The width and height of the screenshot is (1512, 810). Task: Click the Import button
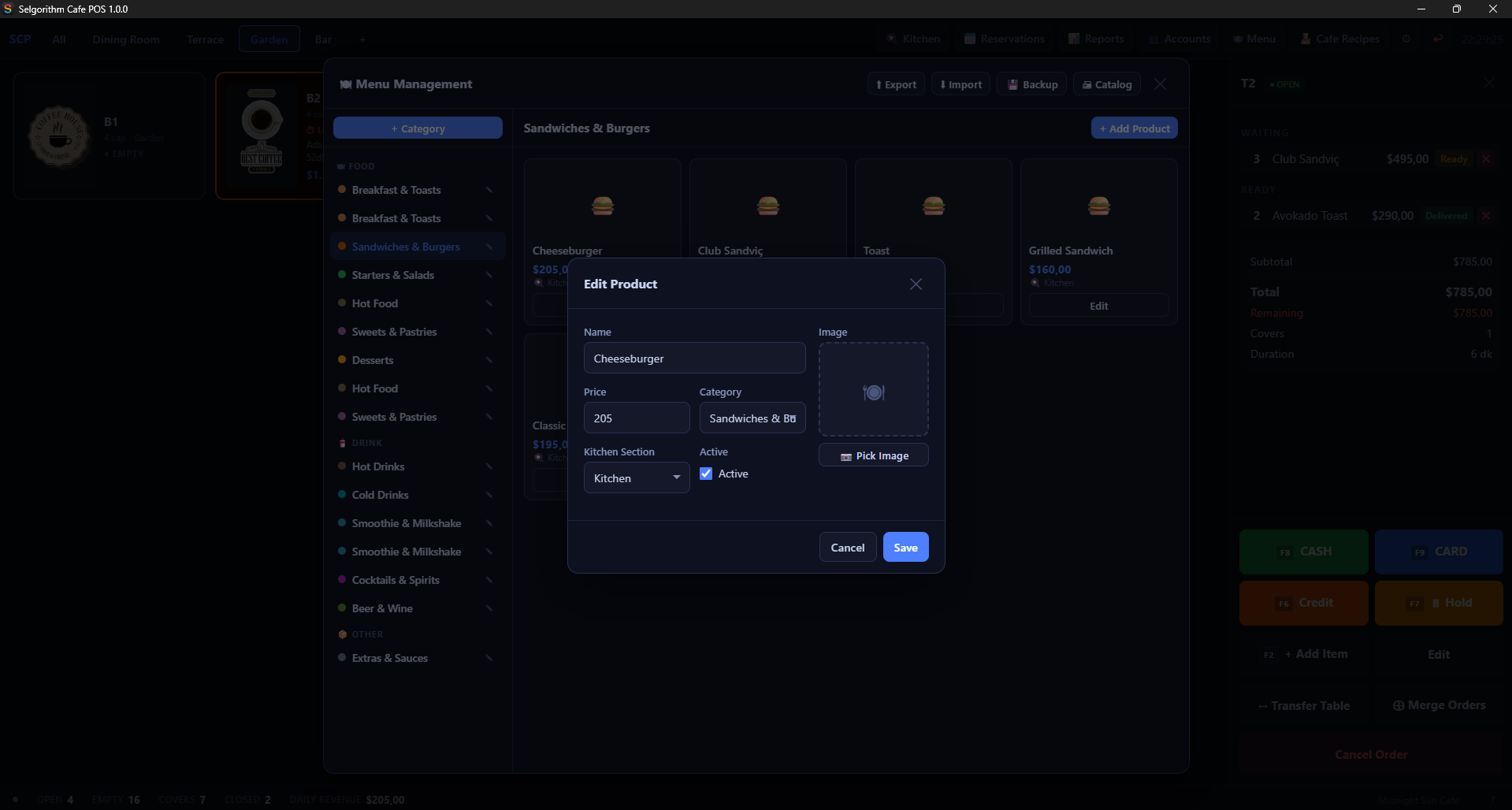pyautogui.click(x=960, y=84)
